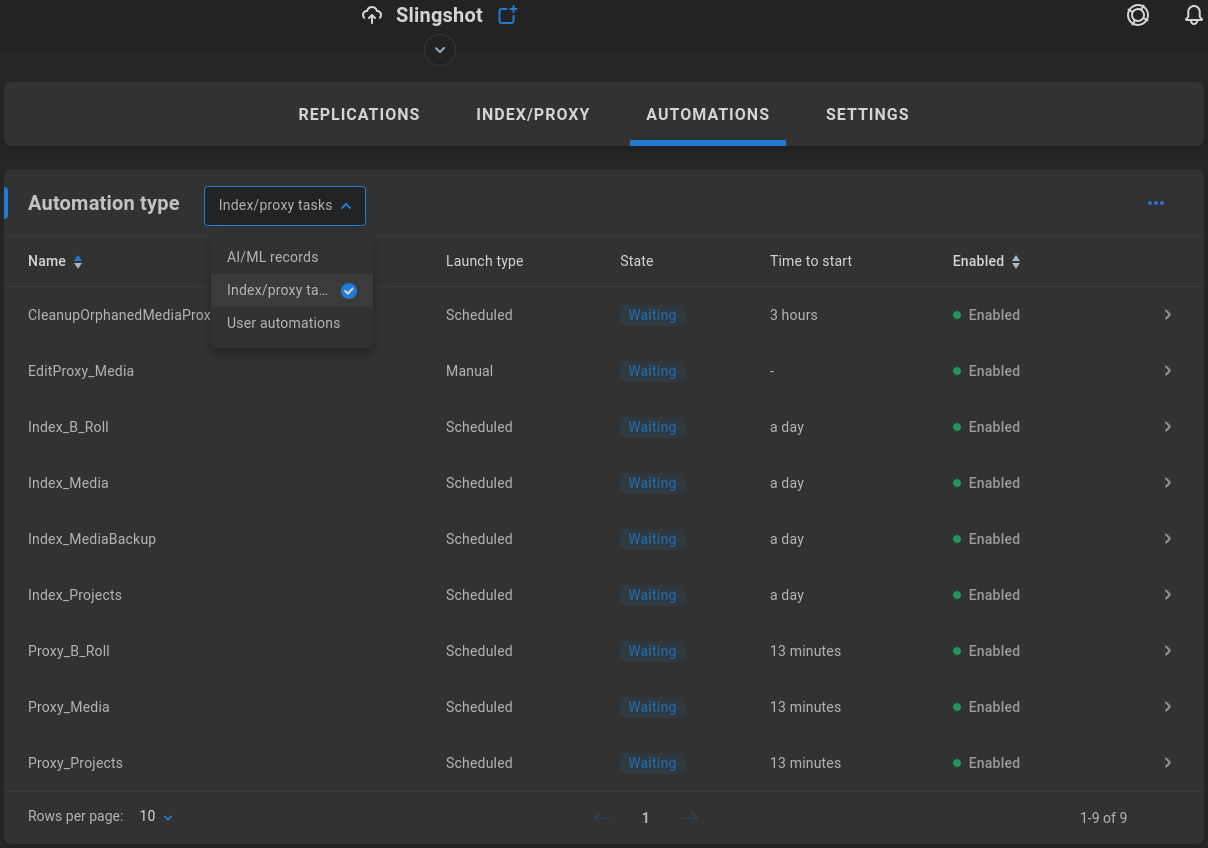Open the Rows per page dropdown

tap(156, 817)
